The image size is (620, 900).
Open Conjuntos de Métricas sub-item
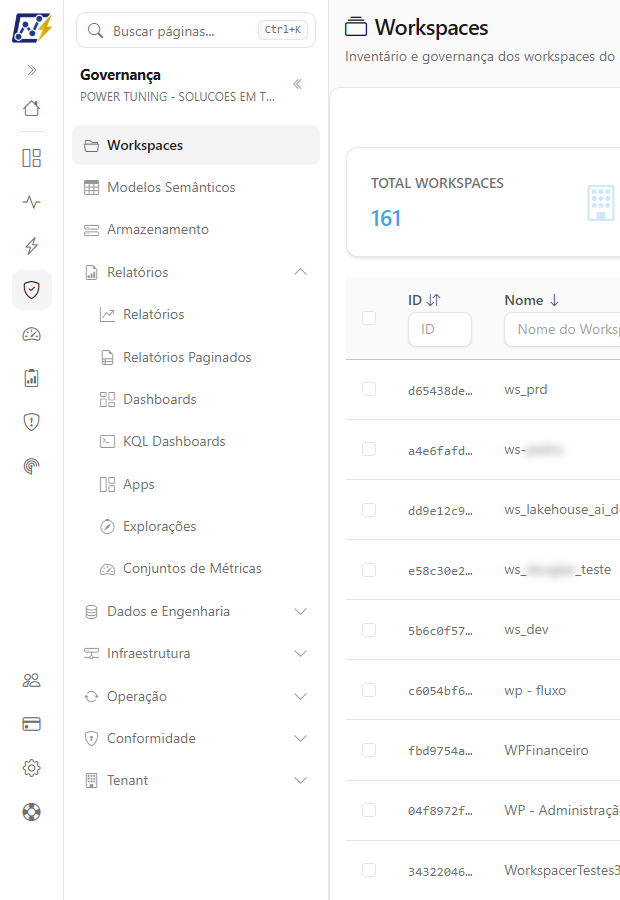click(x=196, y=568)
